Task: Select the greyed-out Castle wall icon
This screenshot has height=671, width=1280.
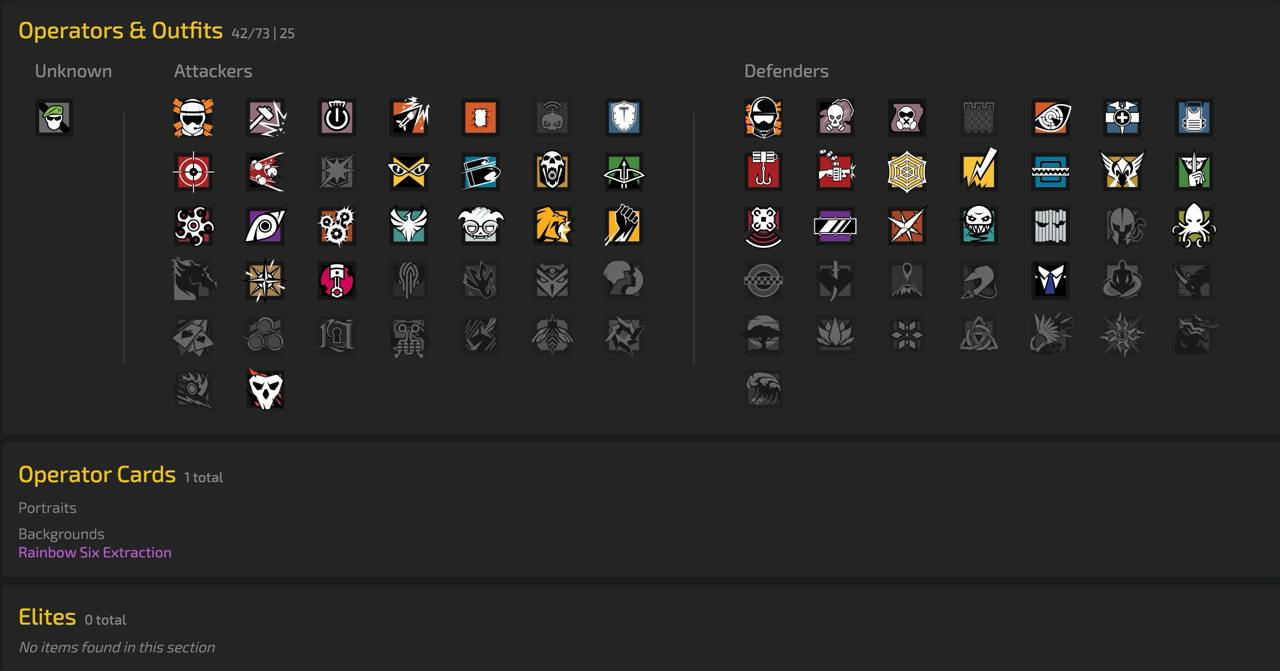Action: tap(979, 118)
